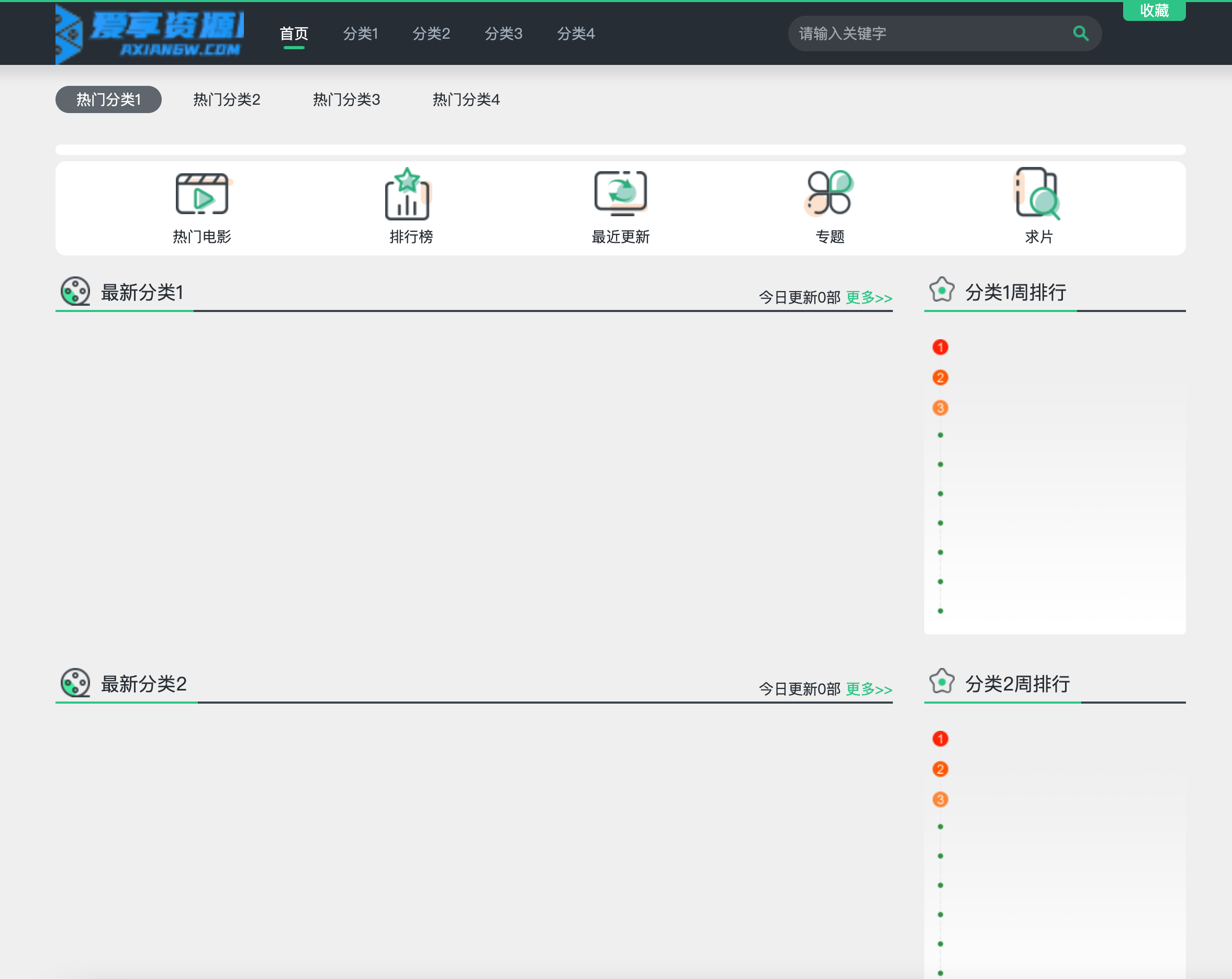Open the 专题 clover icon
This screenshot has width=1232, height=979.
(829, 193)
